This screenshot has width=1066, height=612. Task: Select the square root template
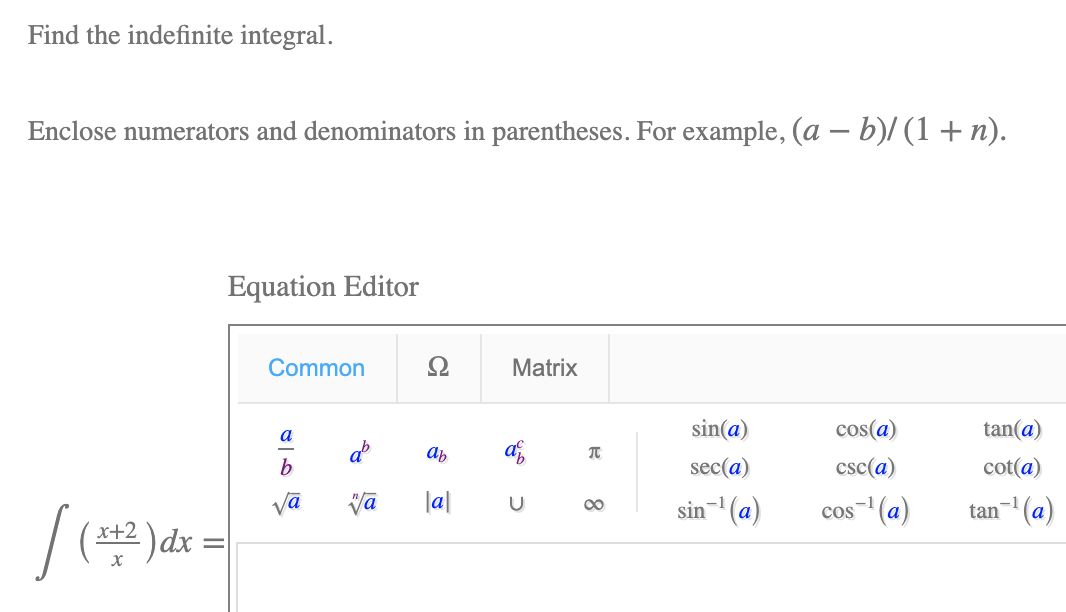click(285, 500)
